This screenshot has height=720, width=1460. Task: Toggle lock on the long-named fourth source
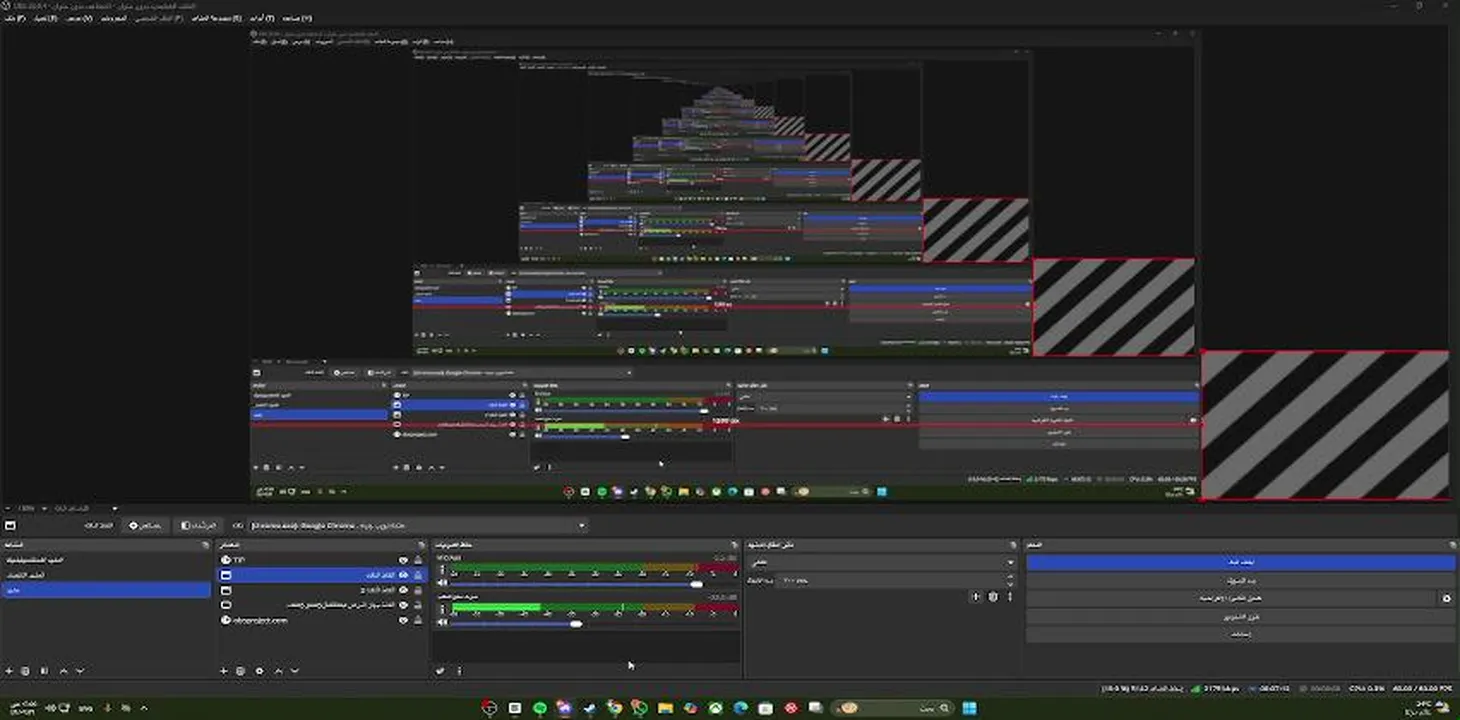point(418,605)
